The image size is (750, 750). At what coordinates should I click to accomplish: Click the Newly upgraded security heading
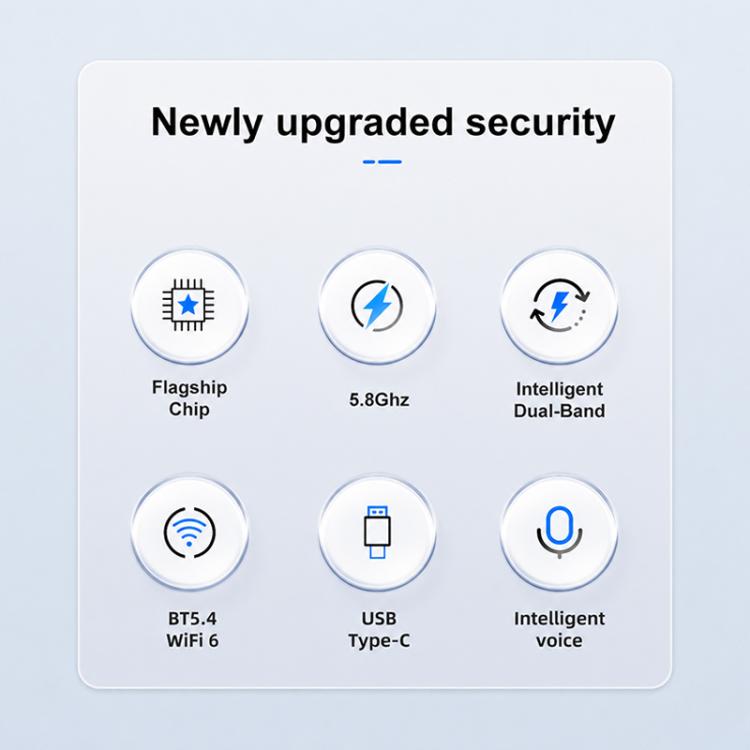(x=383, y=122)
